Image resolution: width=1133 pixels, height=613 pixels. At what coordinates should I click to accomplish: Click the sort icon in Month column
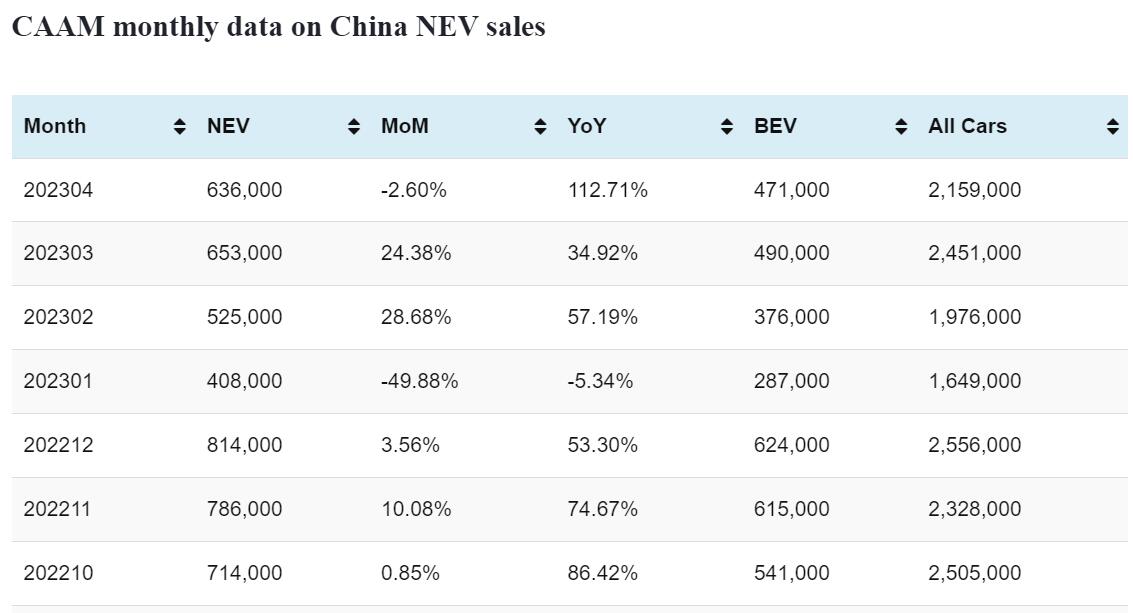tap(179, 127)
